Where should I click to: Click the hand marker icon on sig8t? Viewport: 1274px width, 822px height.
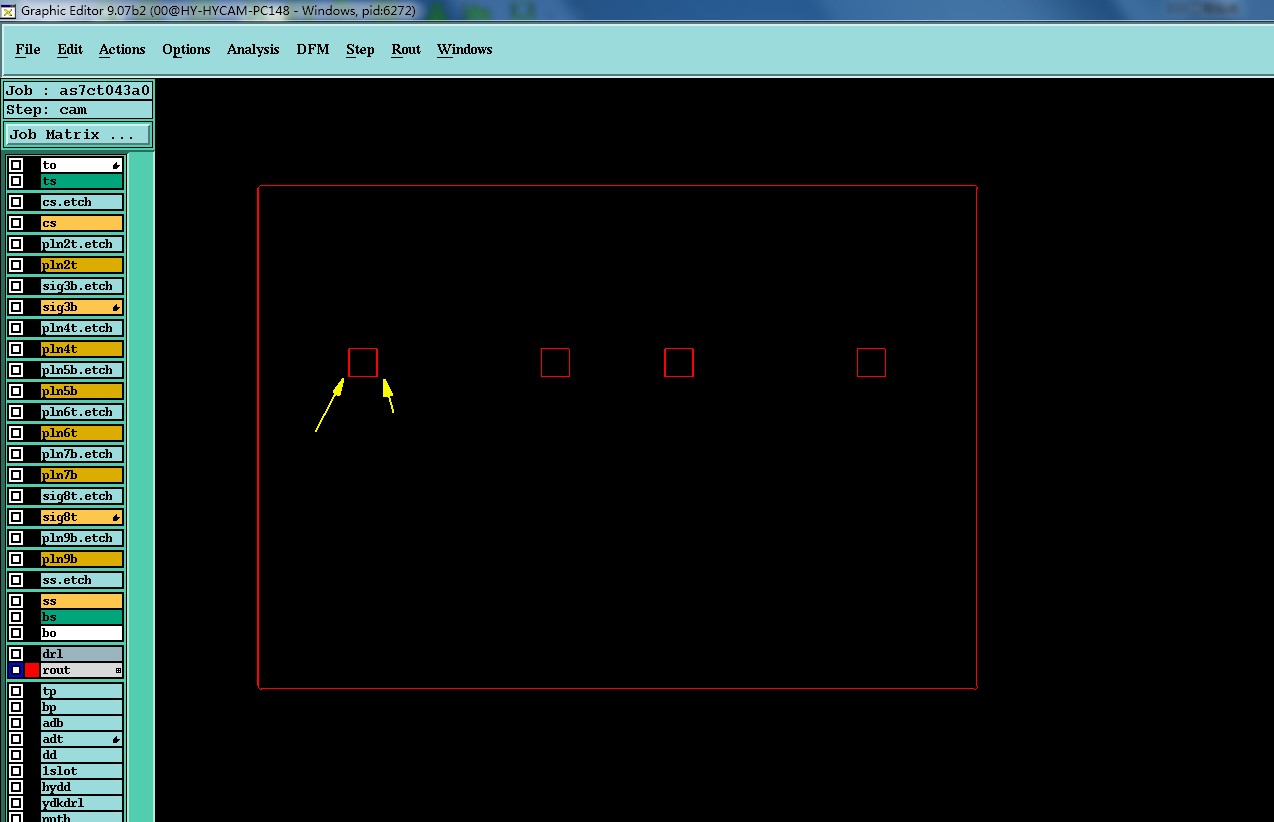pyautogui.click(x=116, y=517)
